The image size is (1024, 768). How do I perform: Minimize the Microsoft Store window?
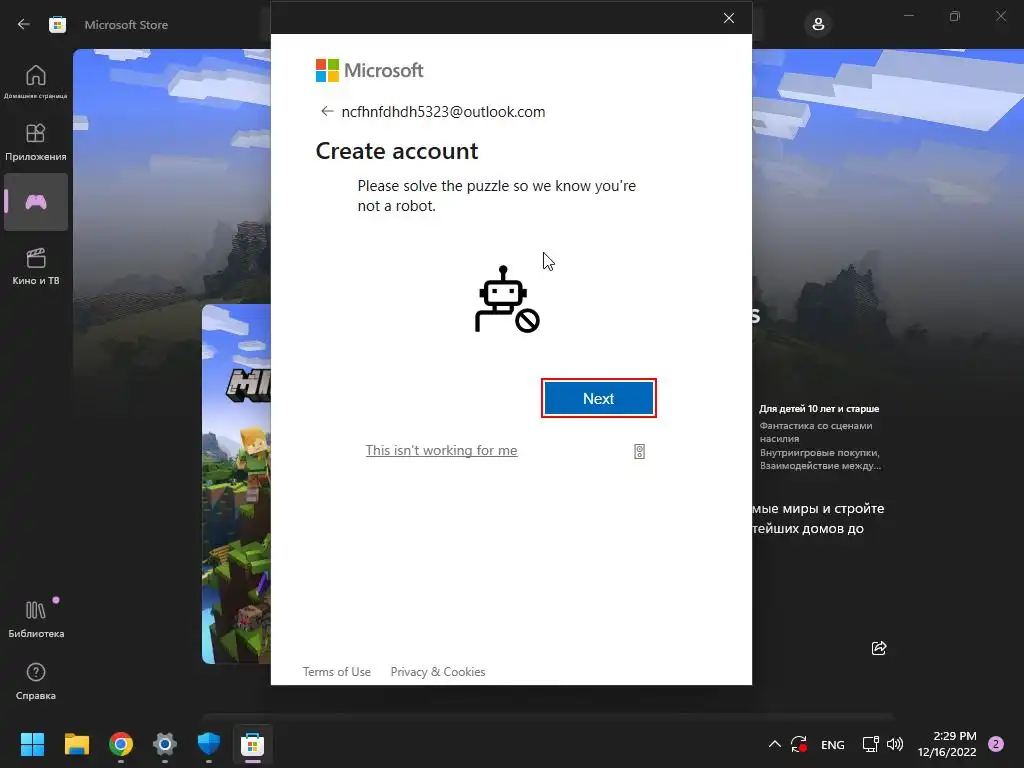coord(908,16)
